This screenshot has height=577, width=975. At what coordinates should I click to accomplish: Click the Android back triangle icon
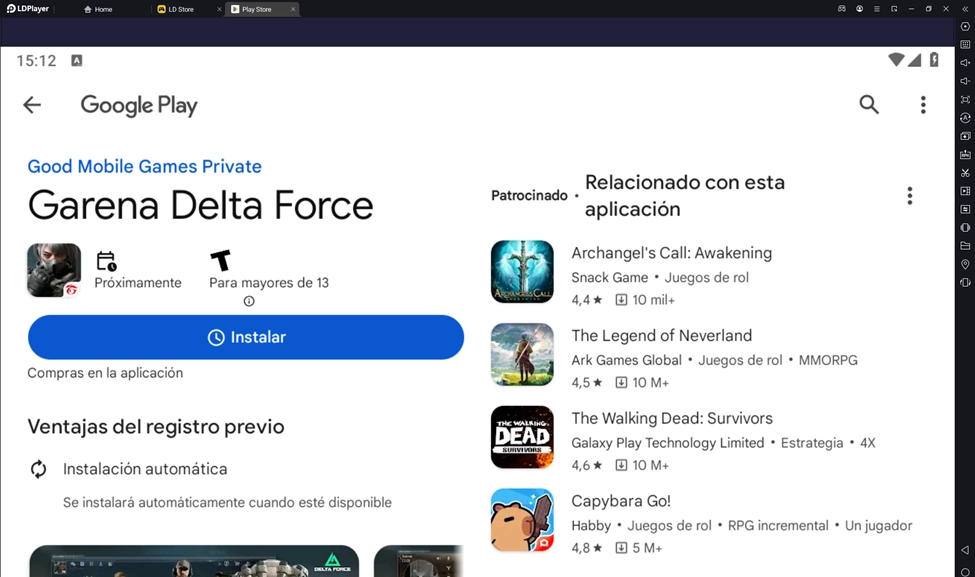coord(965,550)
